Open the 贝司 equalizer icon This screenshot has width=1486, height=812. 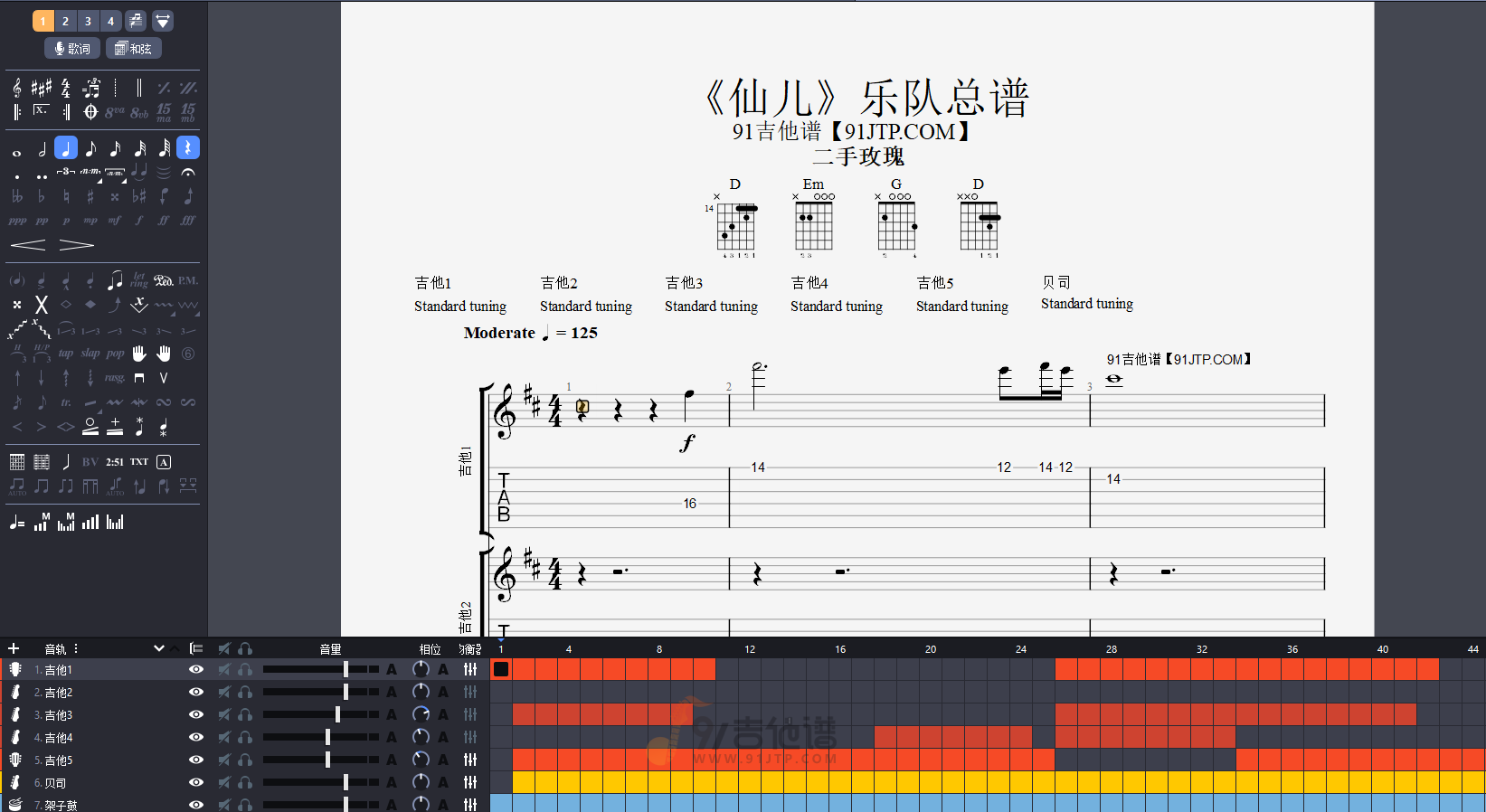pyautogui.click(x=470, y=782)
